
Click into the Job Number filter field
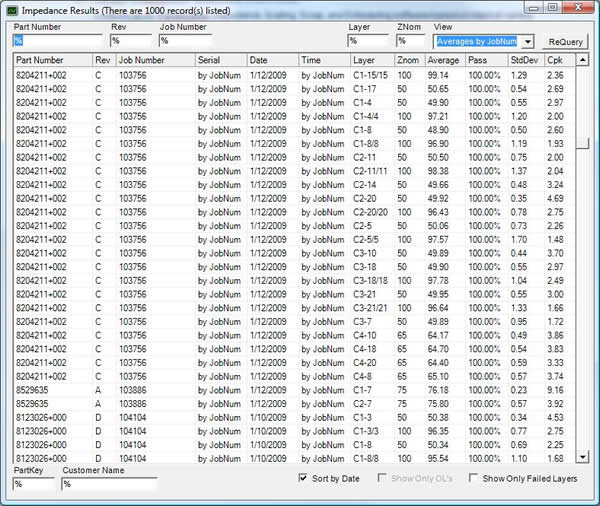click(x=186, y=41)
